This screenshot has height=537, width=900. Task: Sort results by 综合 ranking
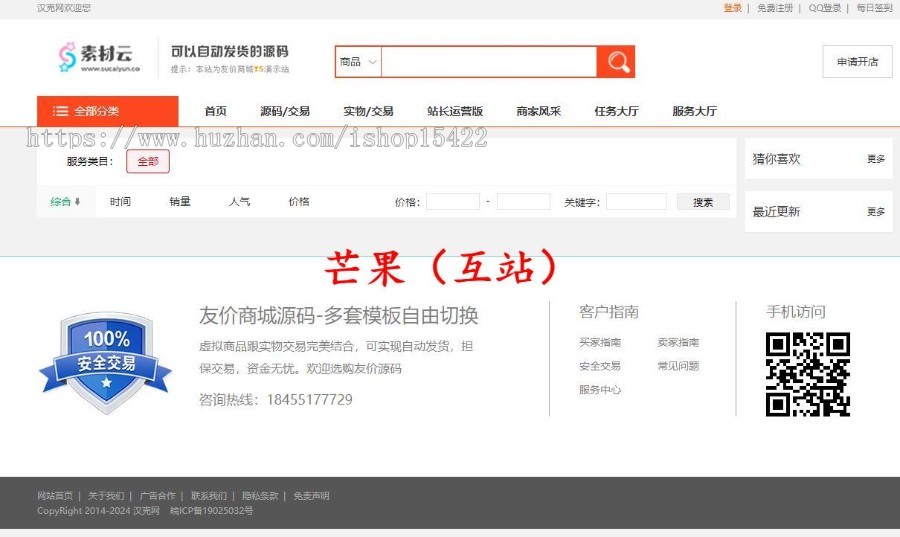65,202
